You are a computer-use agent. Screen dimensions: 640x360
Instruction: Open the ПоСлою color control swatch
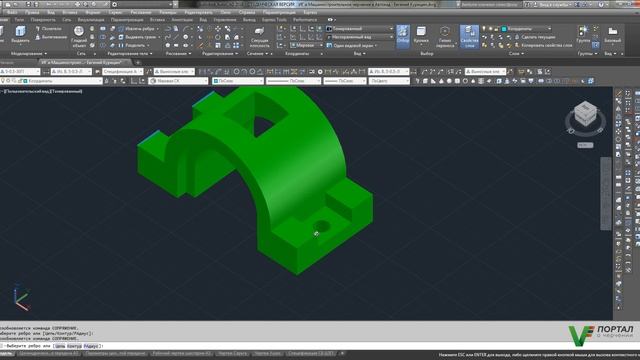point(216,81)
